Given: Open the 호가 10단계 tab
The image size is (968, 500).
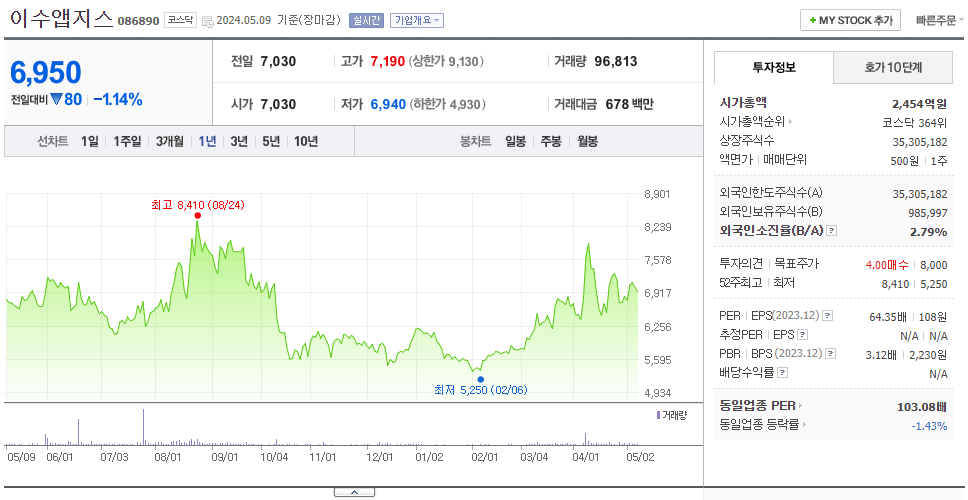Looking at the screenshot, I should (893, 68).
